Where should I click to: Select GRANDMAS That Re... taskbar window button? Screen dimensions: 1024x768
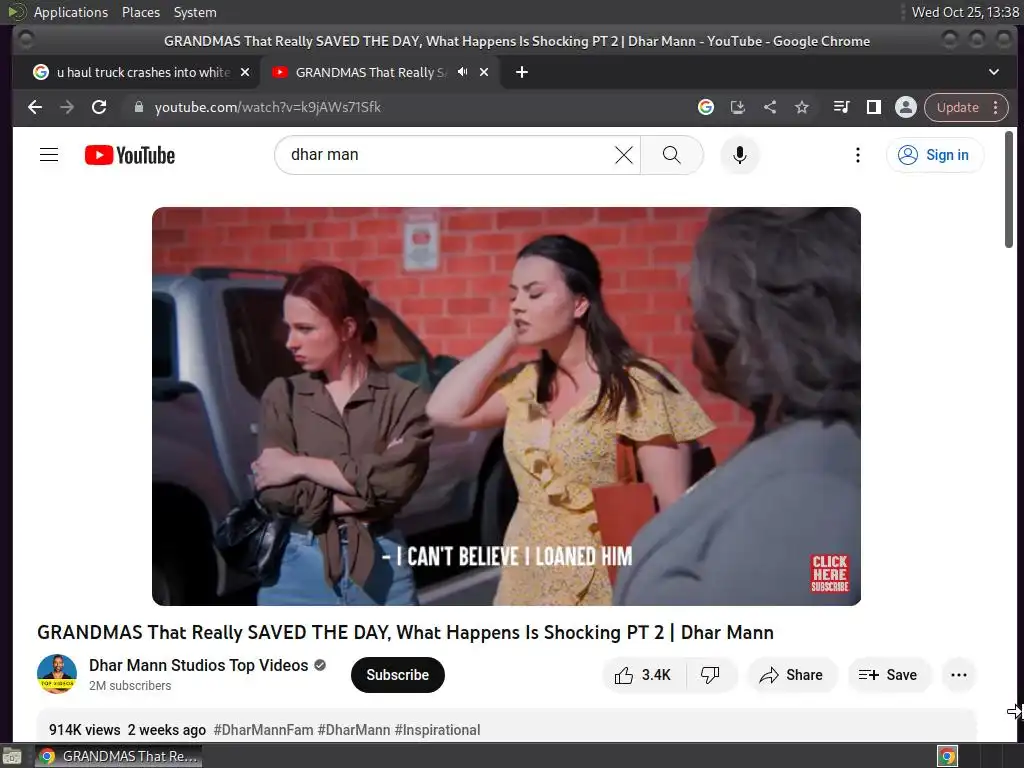[x=119, y=756]
